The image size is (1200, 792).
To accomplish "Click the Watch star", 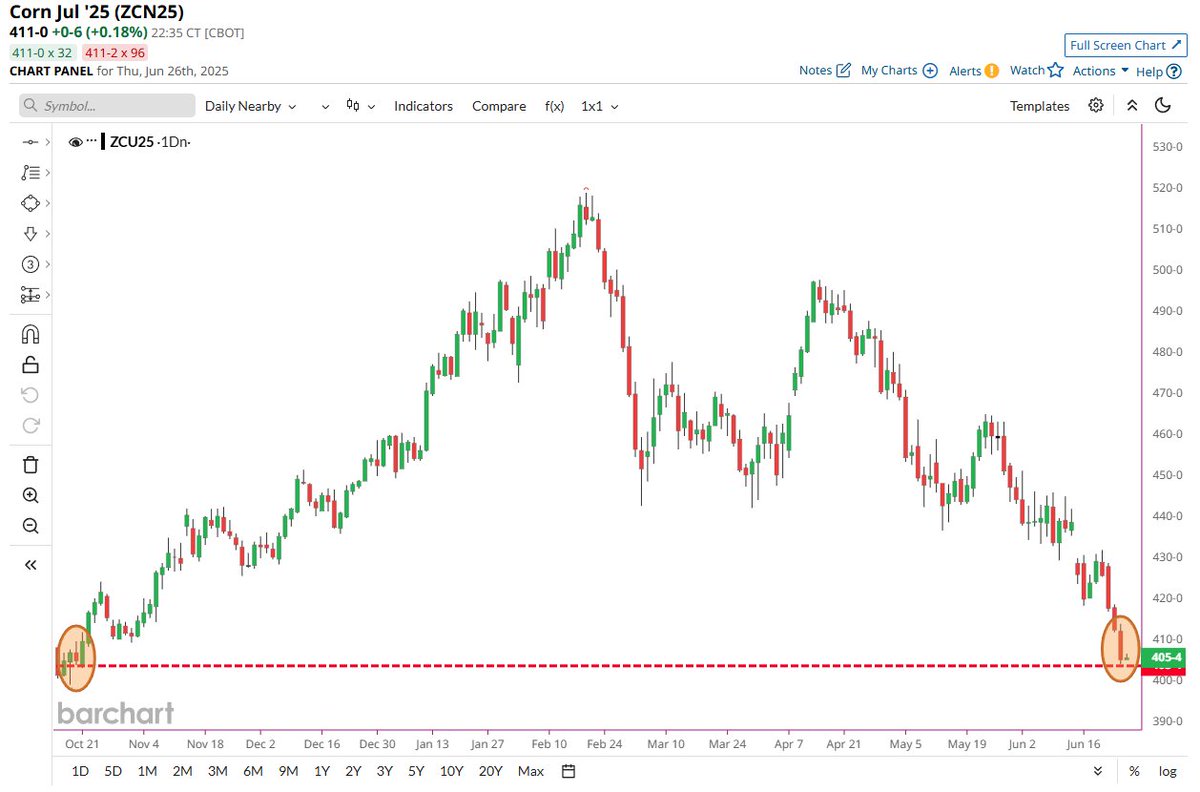I will point(1036,70).
